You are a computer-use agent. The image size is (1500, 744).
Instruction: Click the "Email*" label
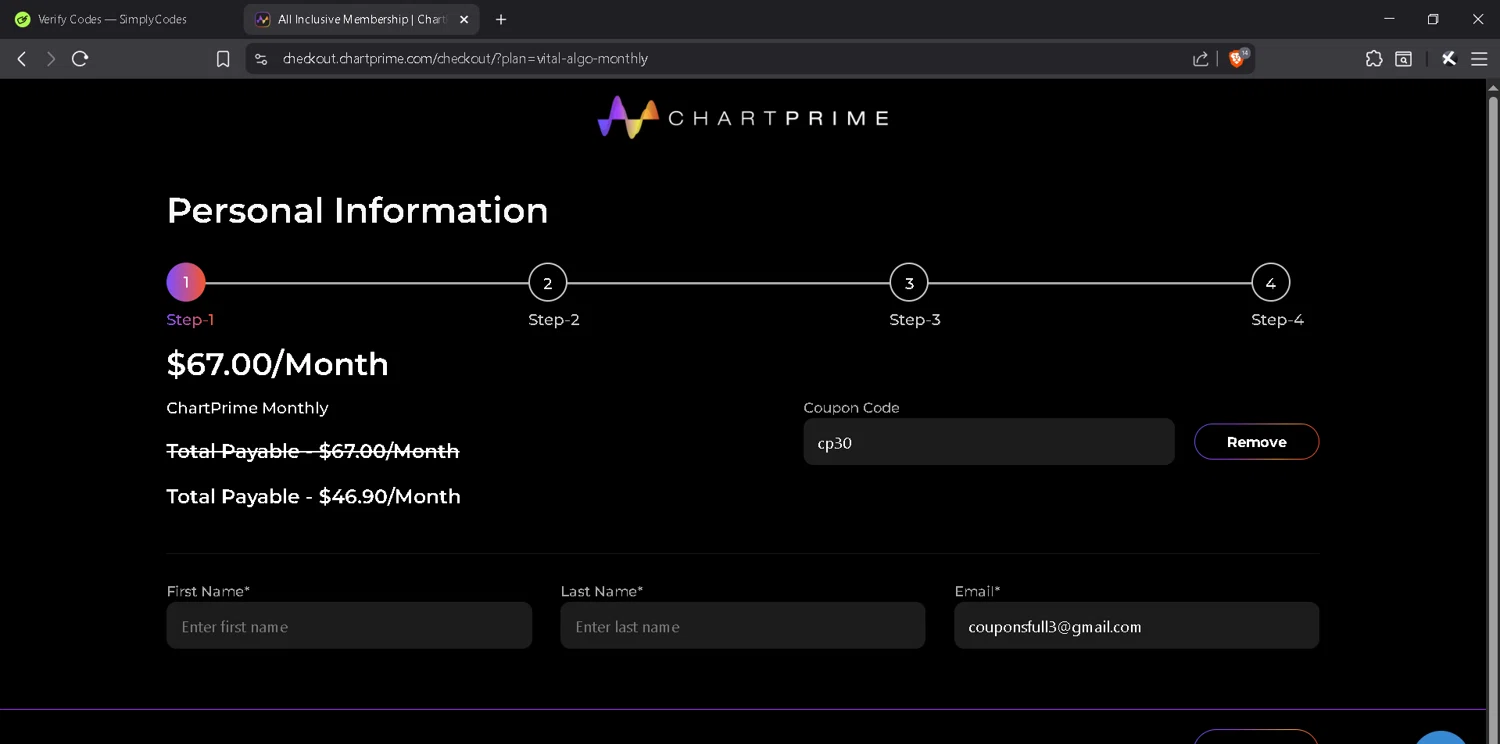(x=978, y=591)
